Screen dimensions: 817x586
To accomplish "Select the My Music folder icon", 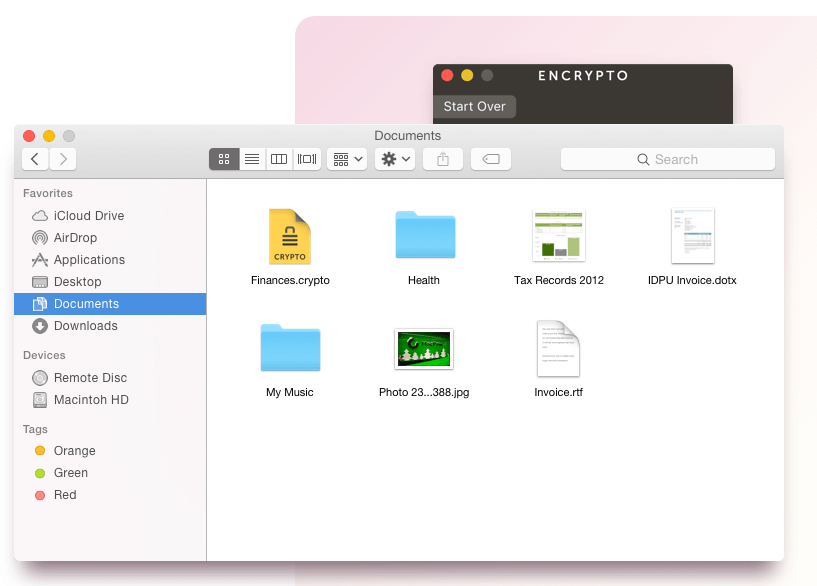I will point(290,347).
